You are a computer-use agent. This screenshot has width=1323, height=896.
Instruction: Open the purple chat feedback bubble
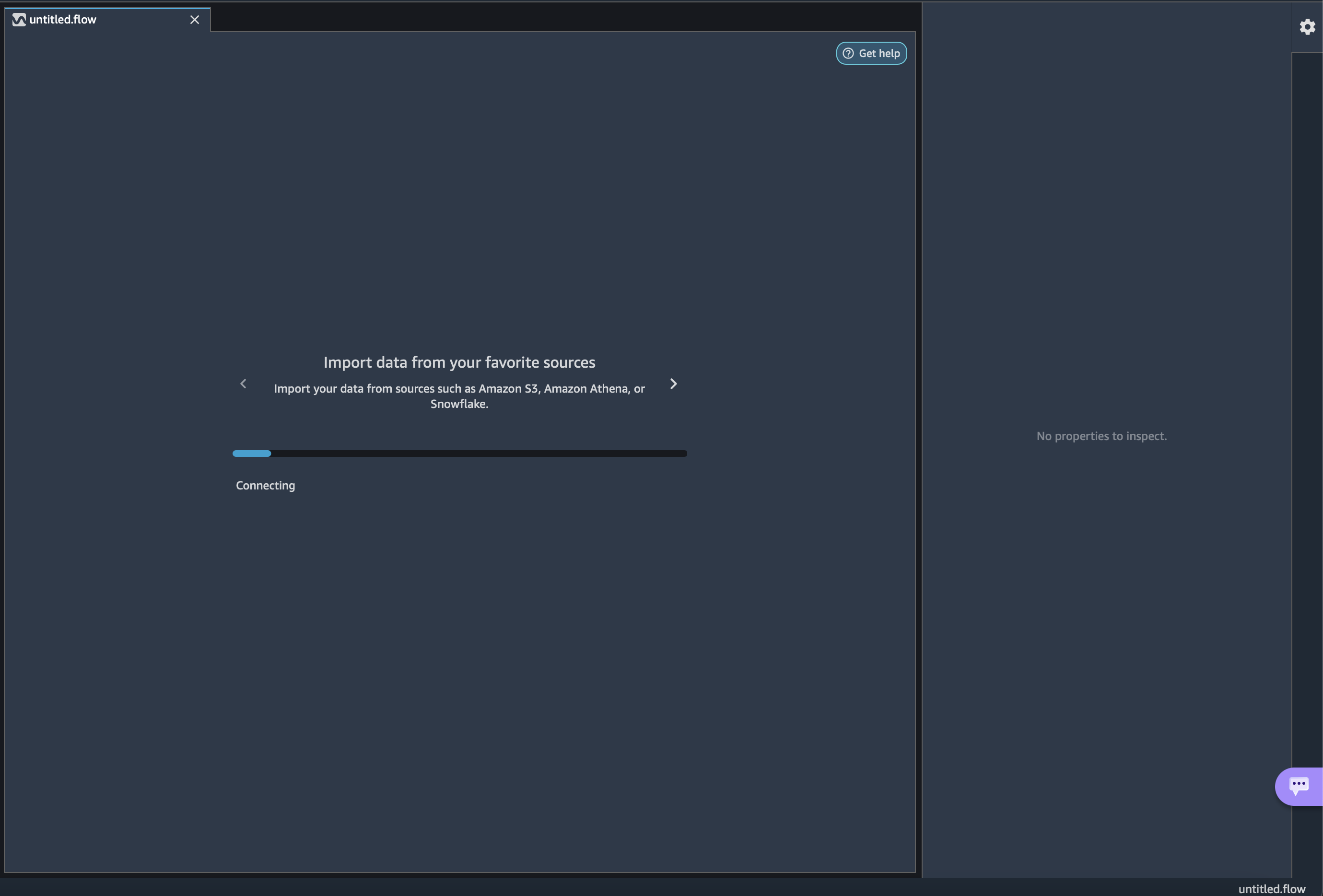[1299, 786]
